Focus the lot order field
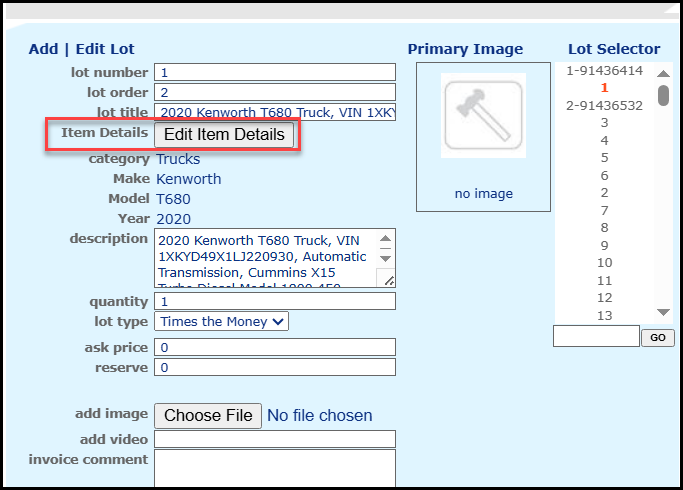Screen dimensions: 683x490 [275, 92]
